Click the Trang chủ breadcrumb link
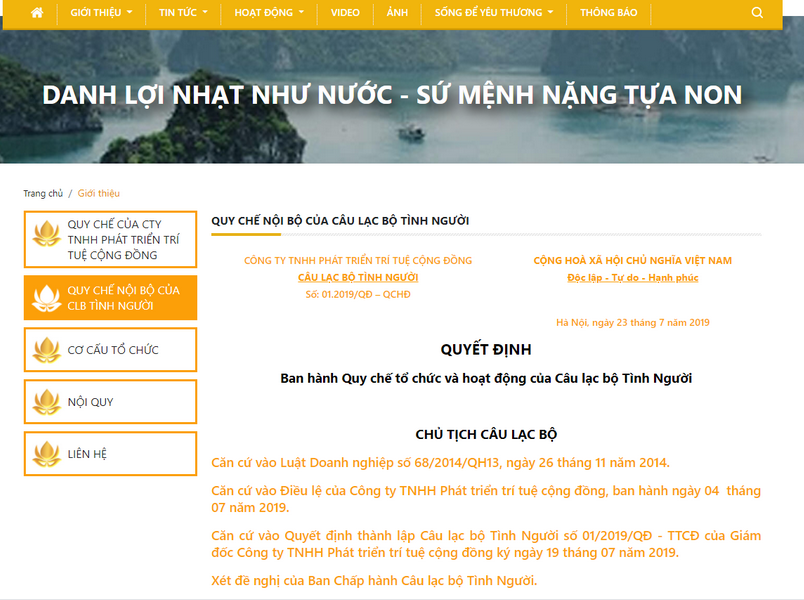The image size is (804, 600). tap(43, 194)
